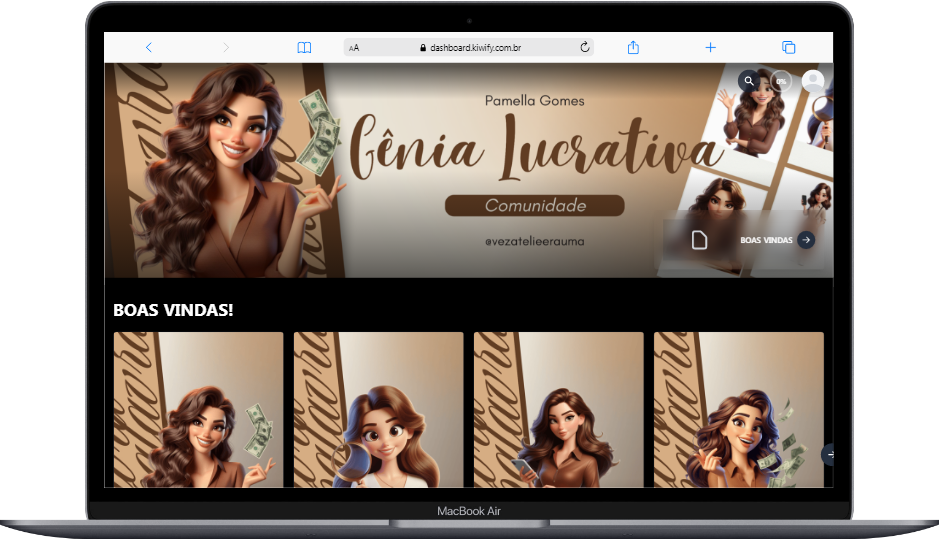
Task: Reload the page with the refresh icon
Action: coord(585,47)
